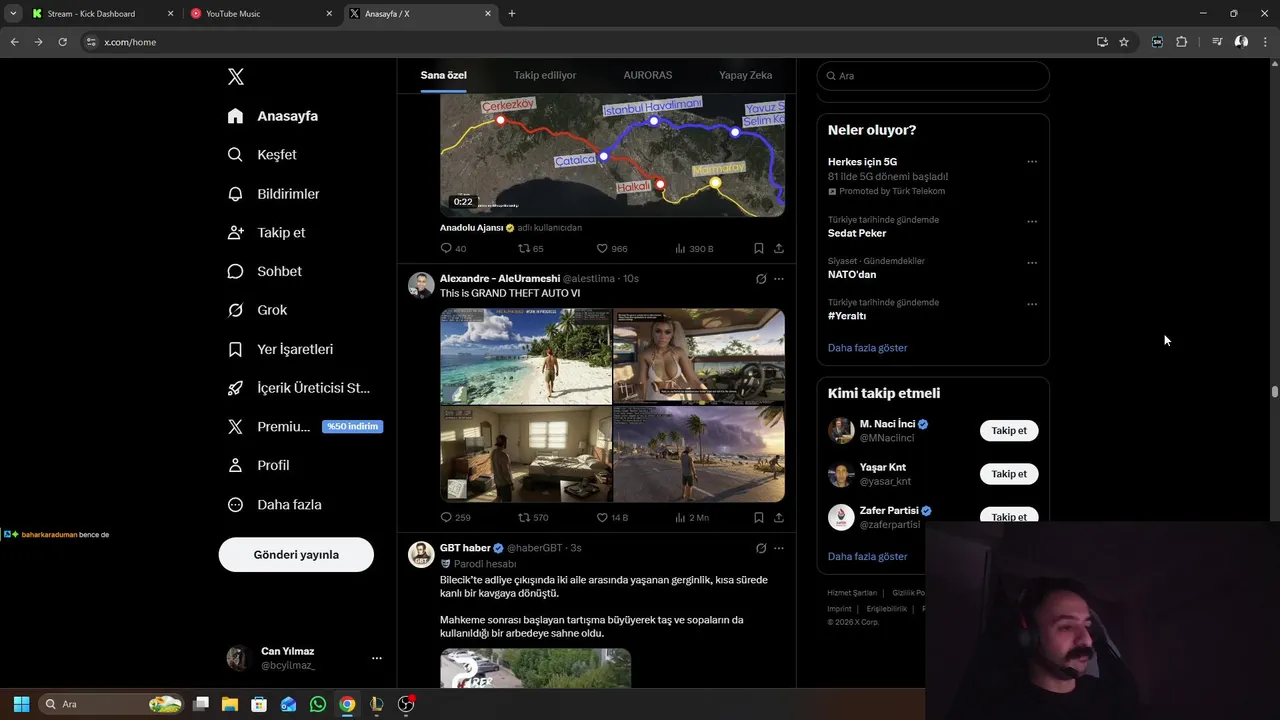
Task: Open Windows Start menu
Action: [21, 704]
